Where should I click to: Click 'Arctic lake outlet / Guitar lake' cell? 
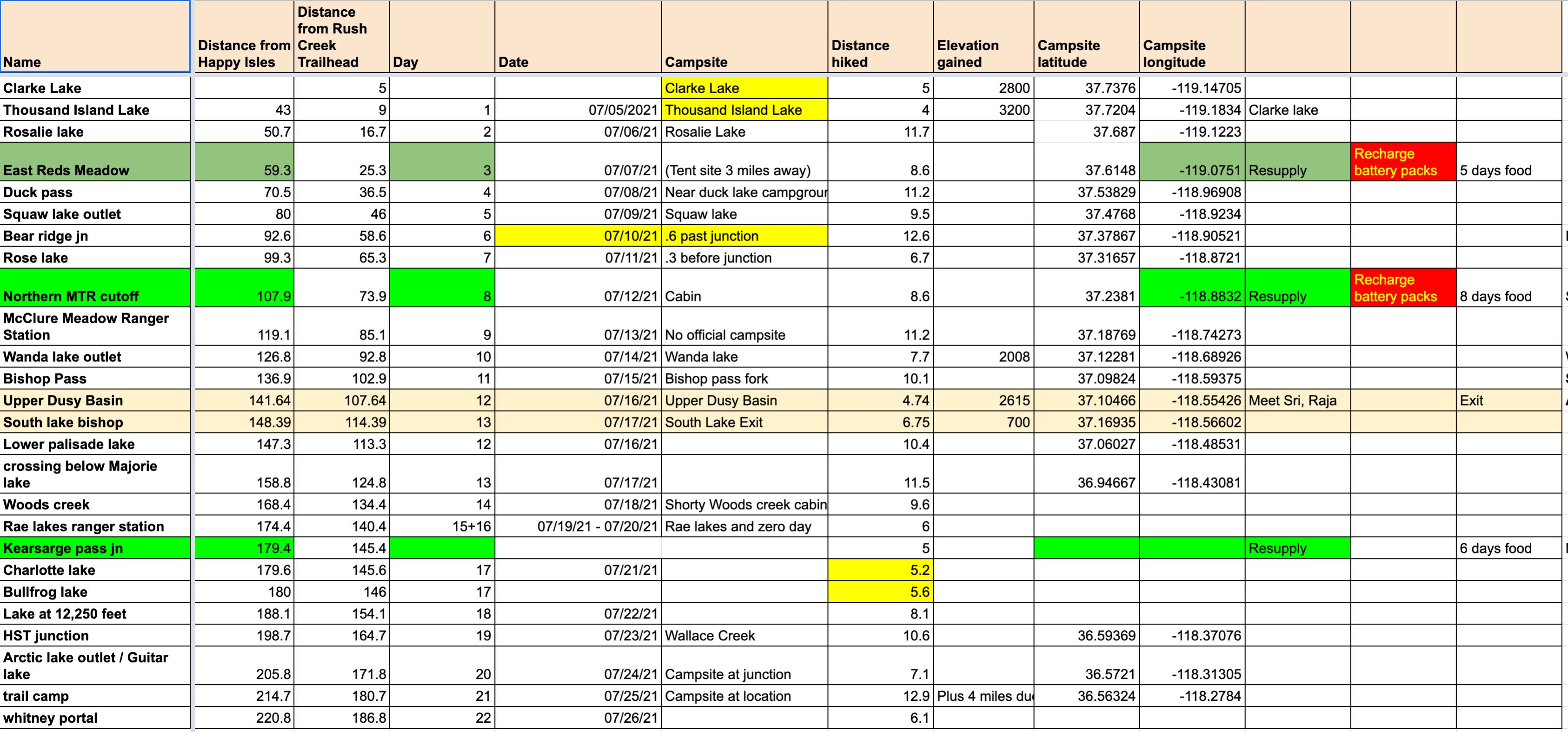pyautogui.click(x=96, y=665)
